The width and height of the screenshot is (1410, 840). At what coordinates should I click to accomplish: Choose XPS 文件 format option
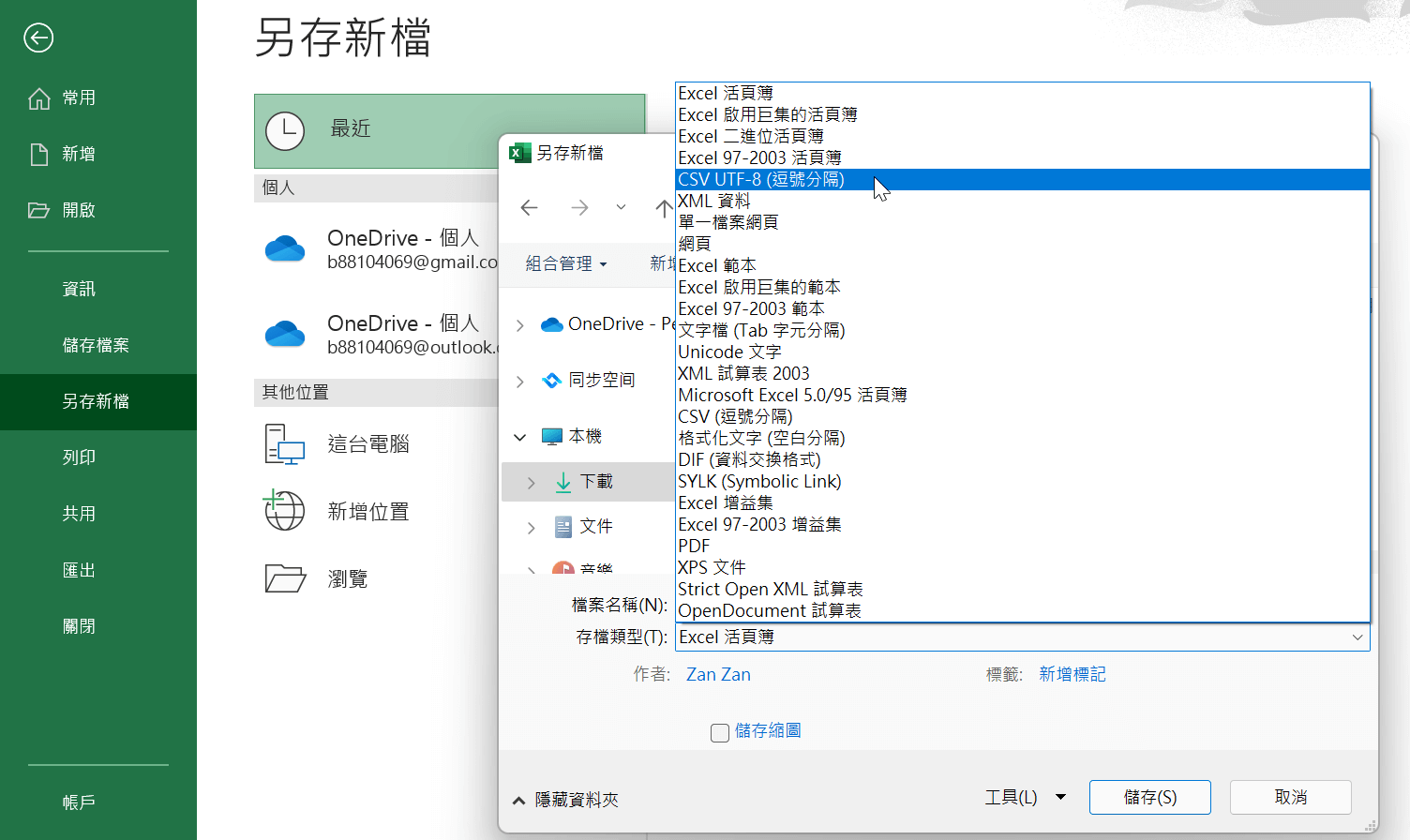tap(1023, 567)
